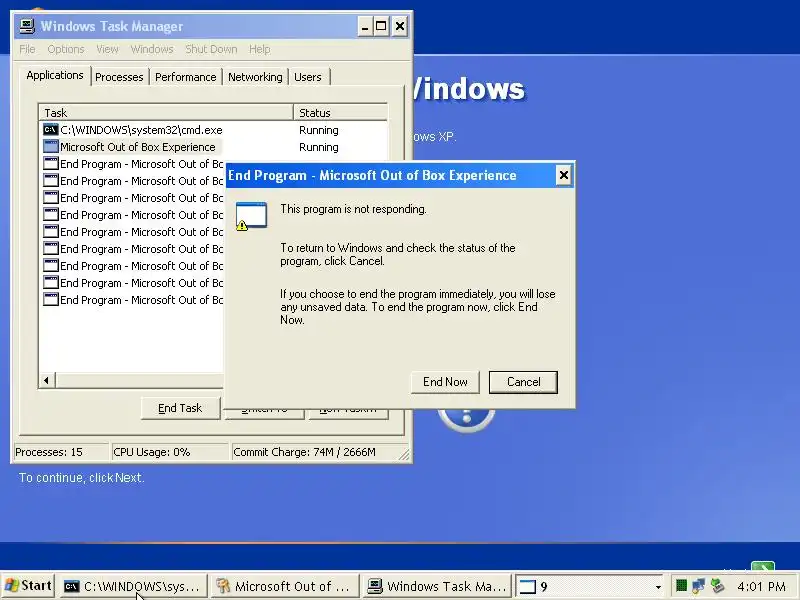800x600 pixels.
Task: Click the cmd.exe icon in the task list
Action: [51, 130]
